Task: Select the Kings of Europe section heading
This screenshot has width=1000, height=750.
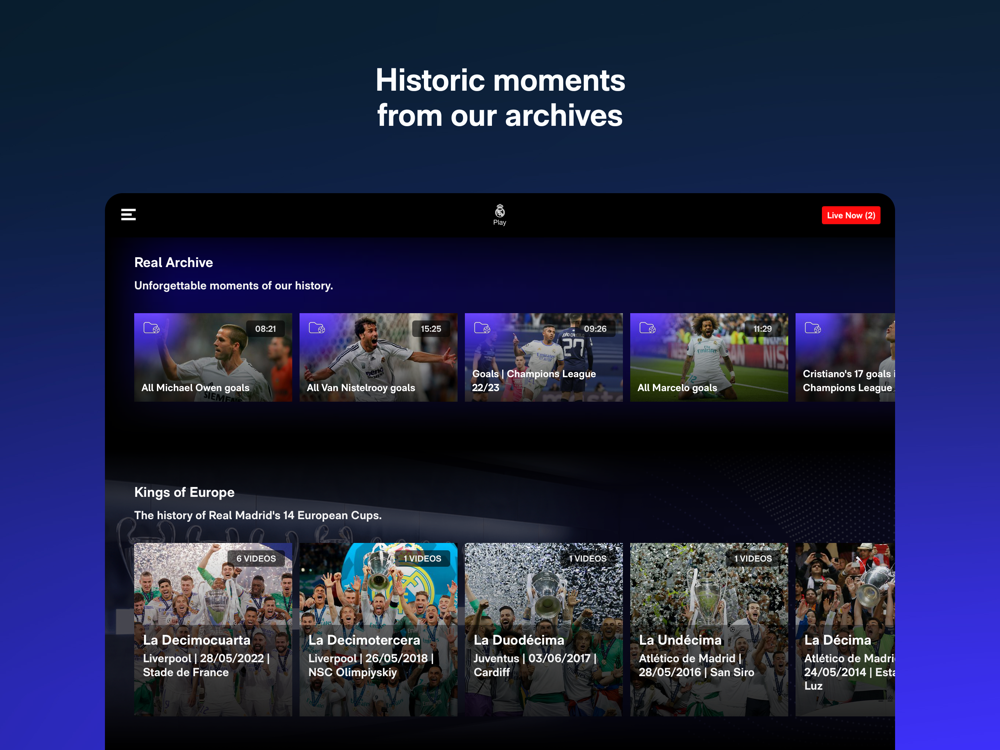Action: tap(184, 492)
